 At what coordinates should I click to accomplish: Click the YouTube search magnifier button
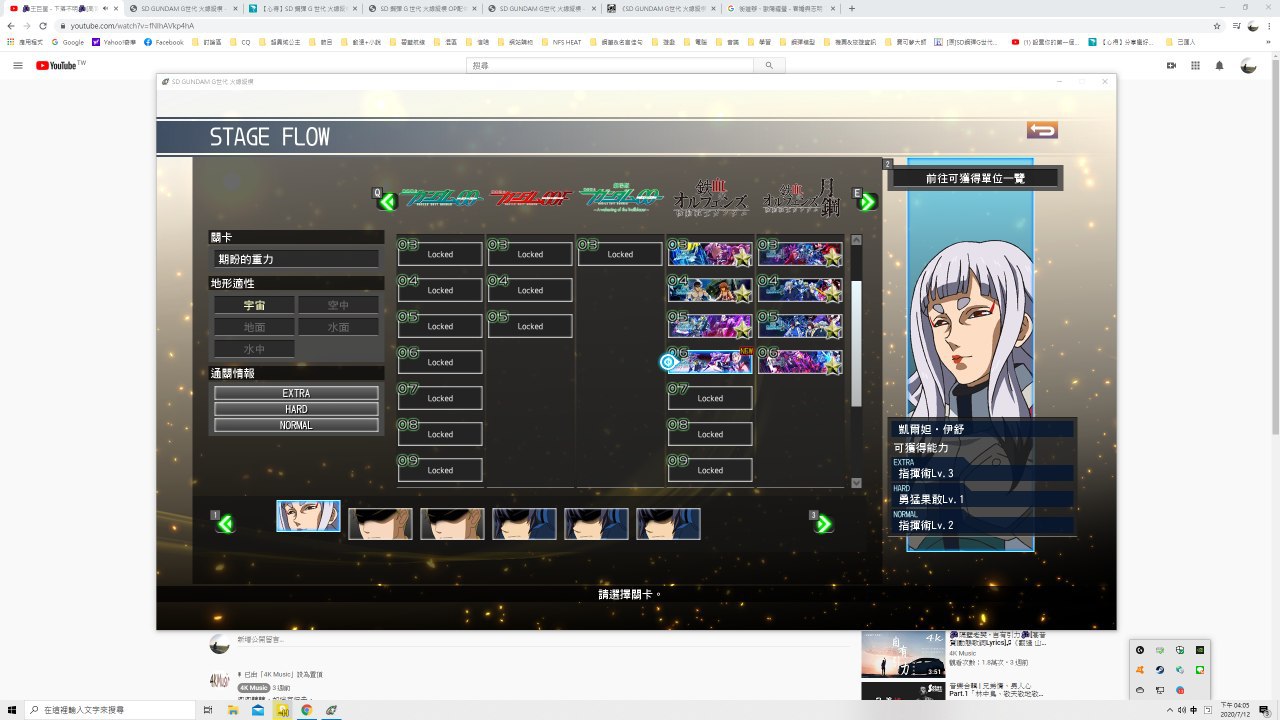[x=769, y=65]
